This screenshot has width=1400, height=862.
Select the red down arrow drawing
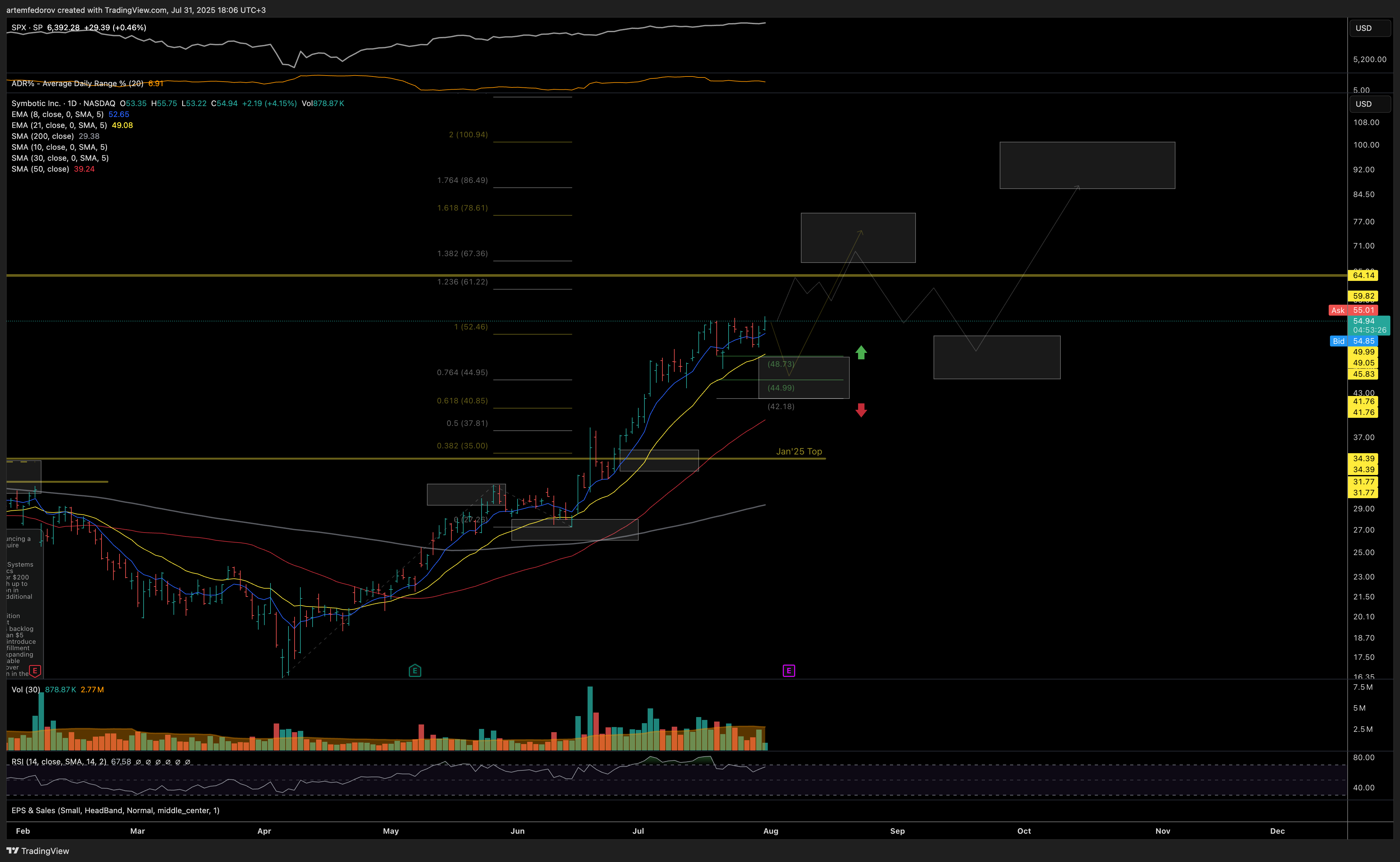click(861, 410)
